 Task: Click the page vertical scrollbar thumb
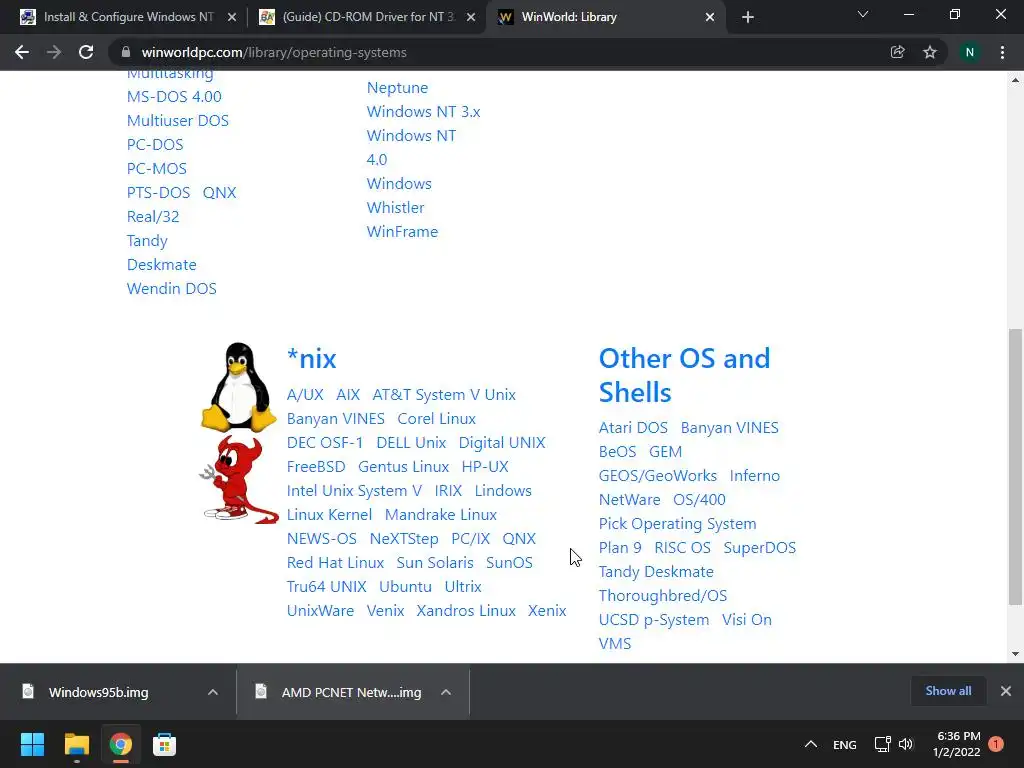click(x=1015, y=467)
